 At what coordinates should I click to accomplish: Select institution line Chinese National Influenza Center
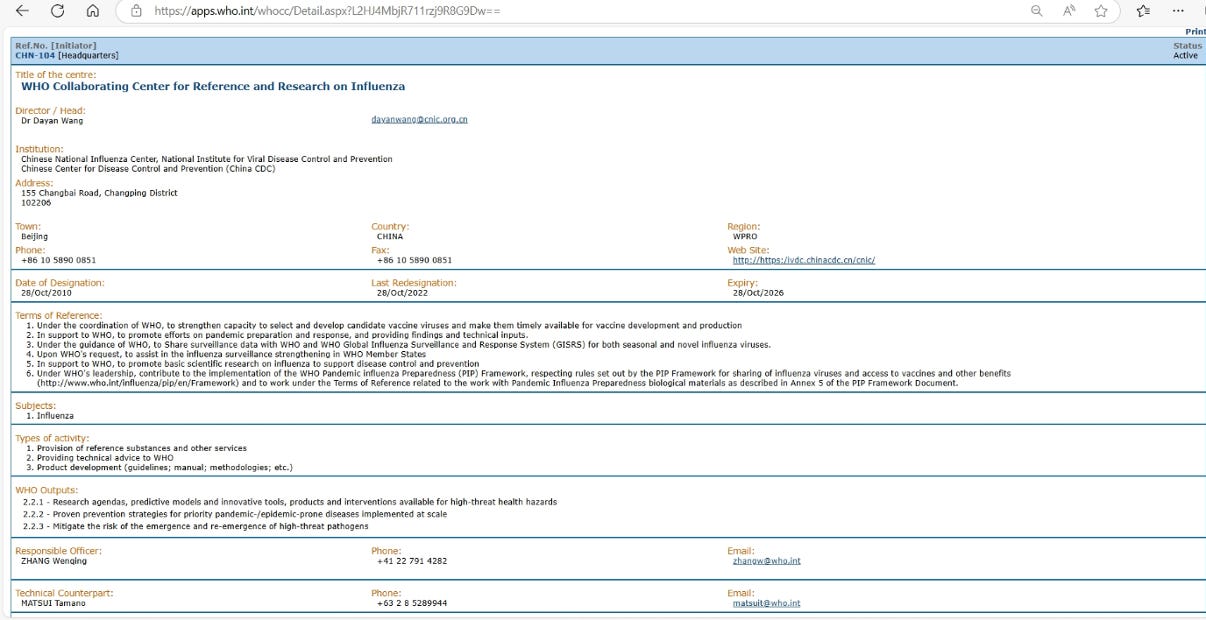click(207, 159)
